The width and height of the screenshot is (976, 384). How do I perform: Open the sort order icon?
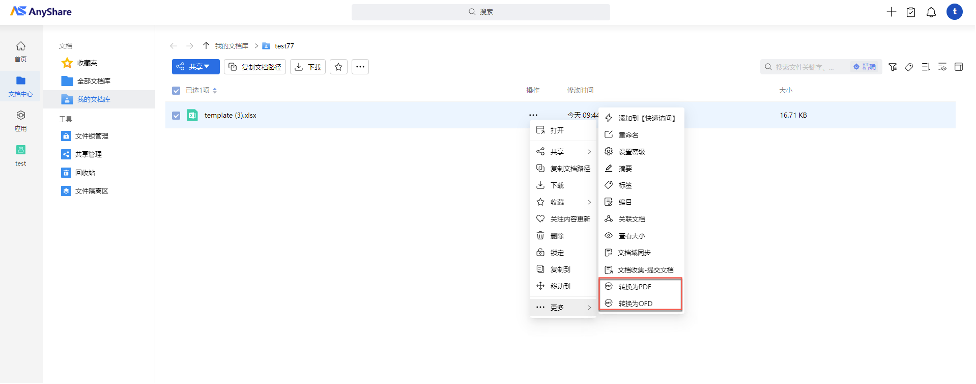(926, 67)
